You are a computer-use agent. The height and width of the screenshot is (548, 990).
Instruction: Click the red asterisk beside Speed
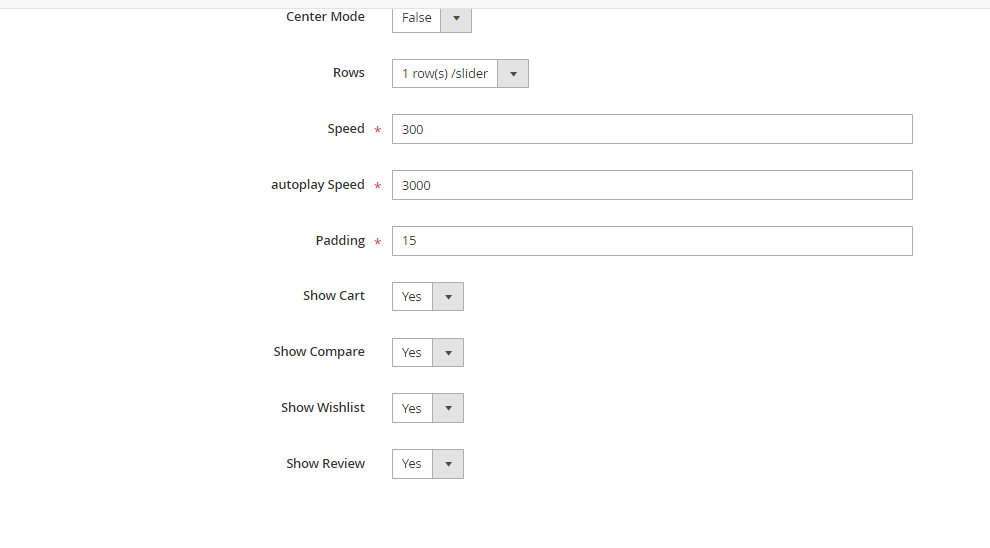click(377, 131)
